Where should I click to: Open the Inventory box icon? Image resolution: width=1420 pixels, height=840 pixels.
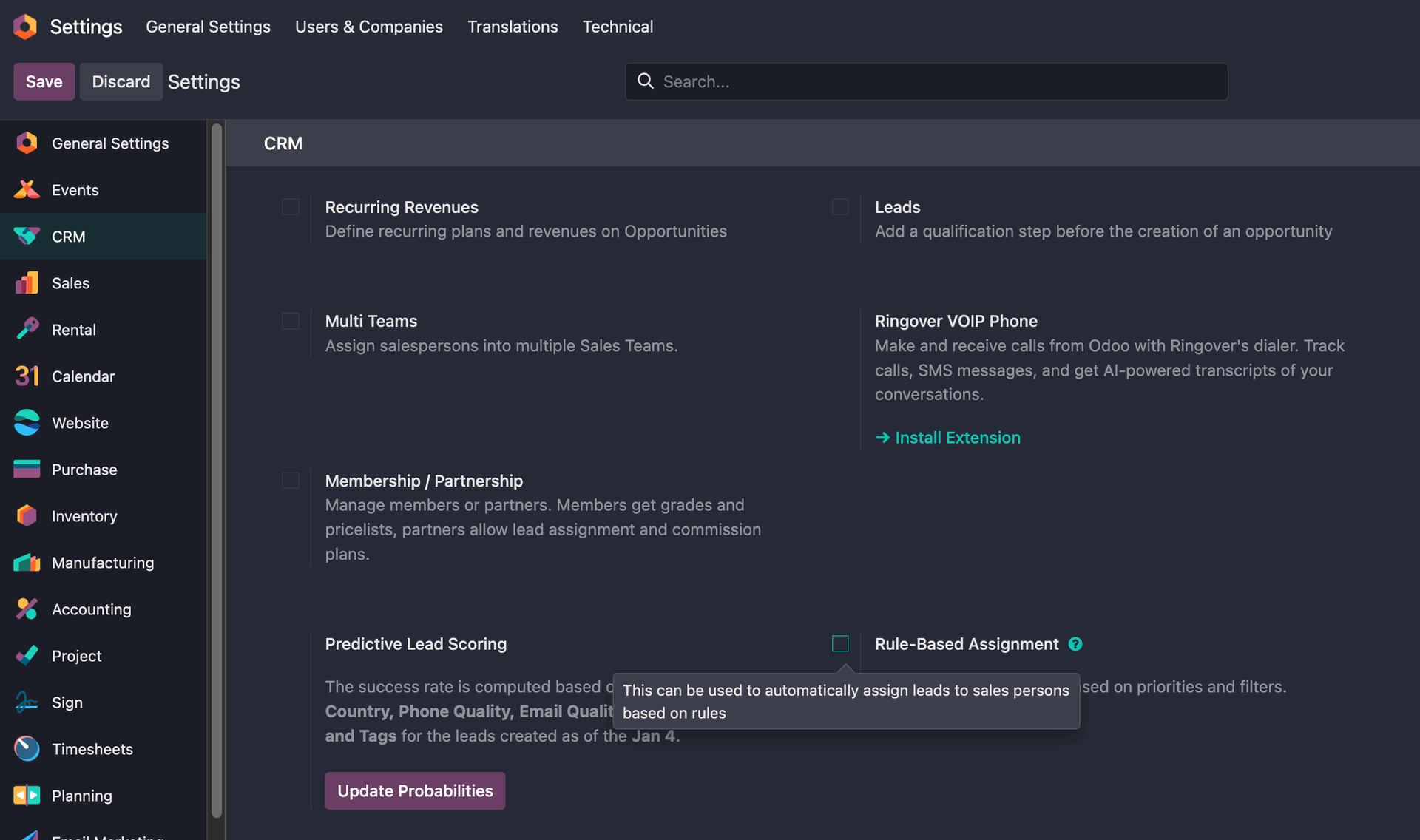point(27,516)
